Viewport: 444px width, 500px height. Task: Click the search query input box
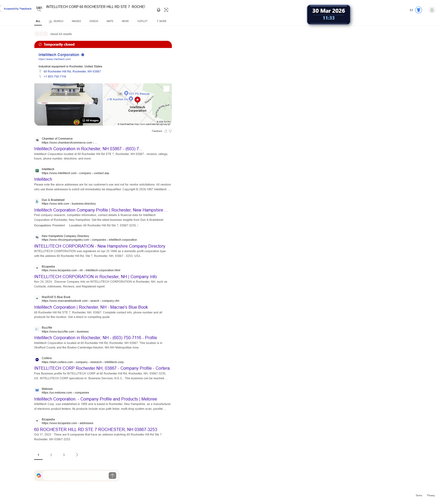[x=95, y=7]
